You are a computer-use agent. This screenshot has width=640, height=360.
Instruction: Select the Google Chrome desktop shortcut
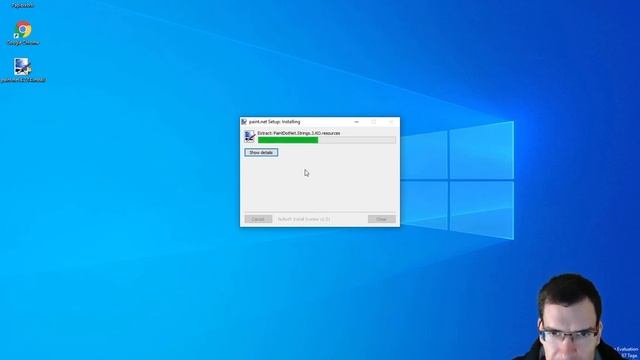(x=23, y=33)
